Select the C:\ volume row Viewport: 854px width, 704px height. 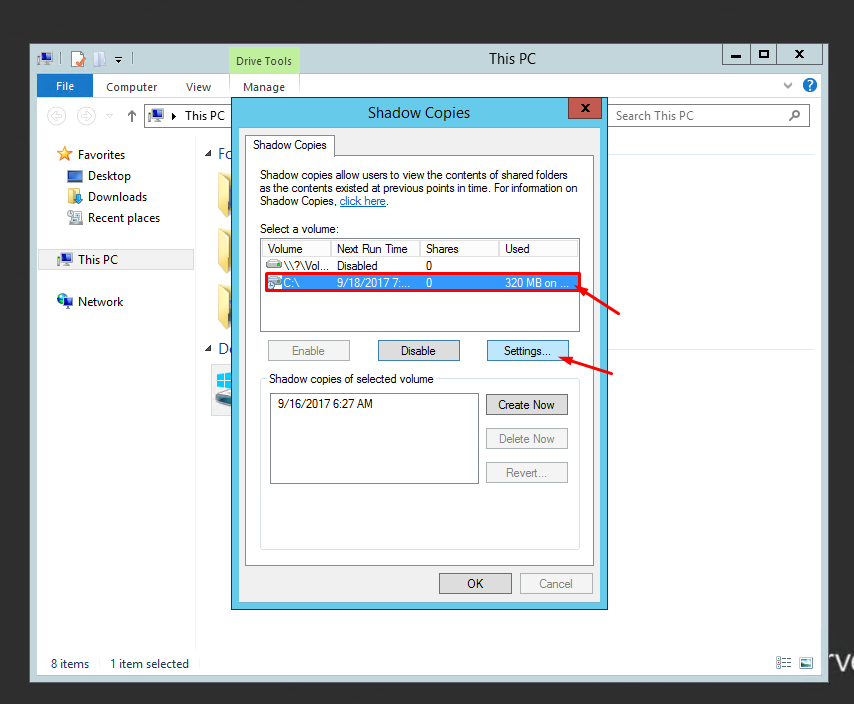point(422,283)
